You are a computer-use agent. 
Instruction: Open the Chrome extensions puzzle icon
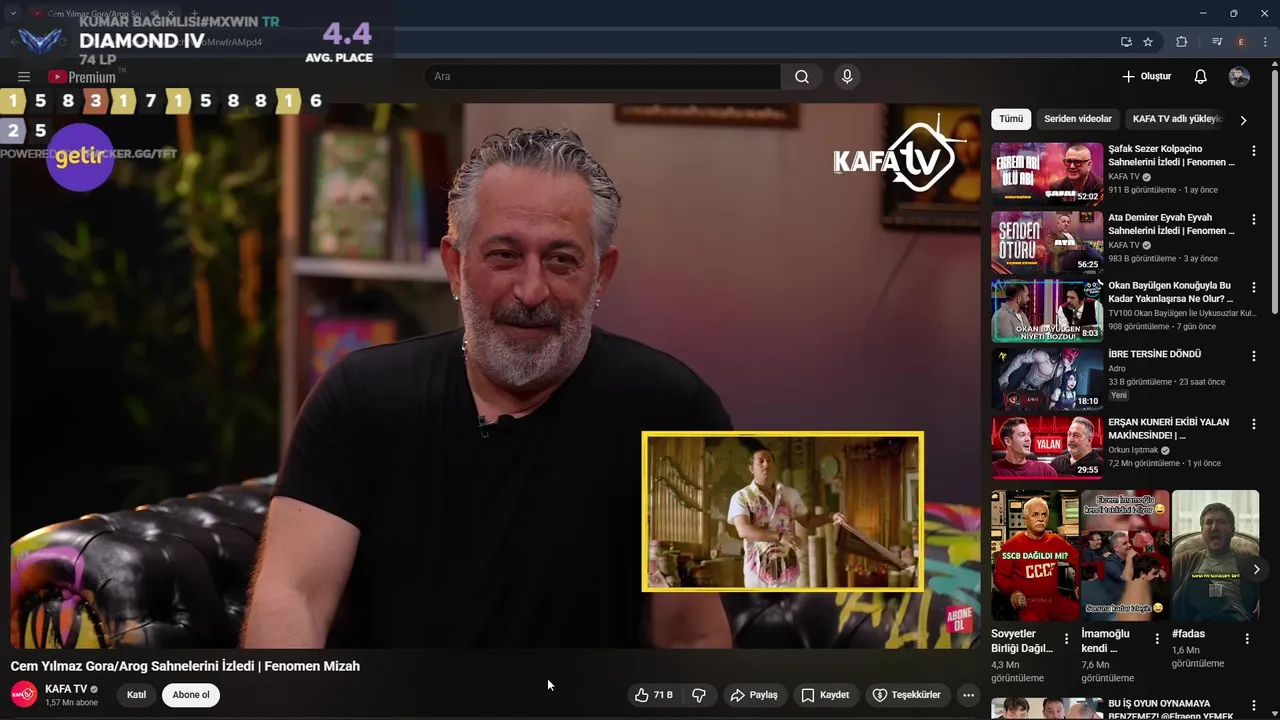1182,42
